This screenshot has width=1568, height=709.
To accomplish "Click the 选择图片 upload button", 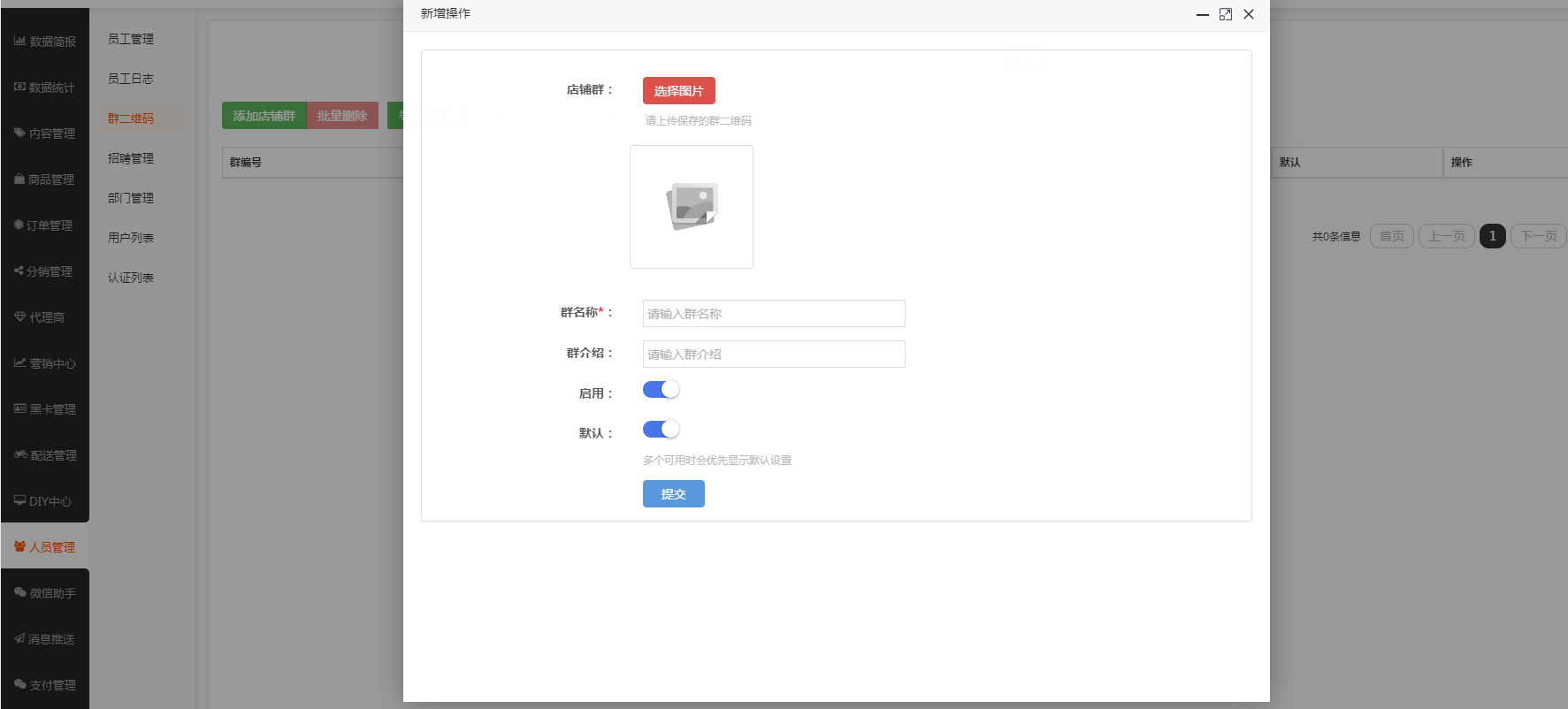I will pos(678,91).
